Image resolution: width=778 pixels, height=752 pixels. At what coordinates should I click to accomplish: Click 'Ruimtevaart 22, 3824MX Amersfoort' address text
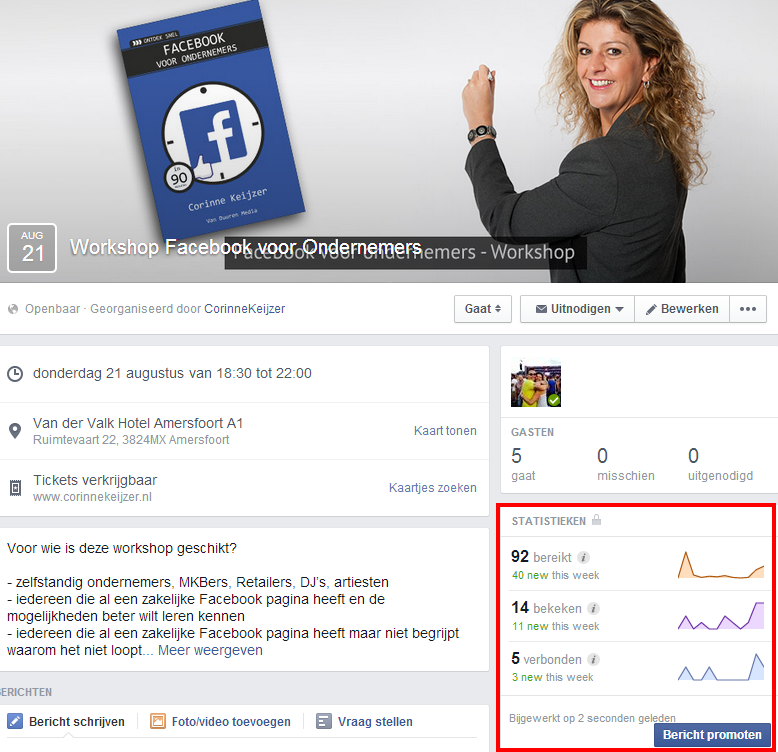[x=131, y=439]
